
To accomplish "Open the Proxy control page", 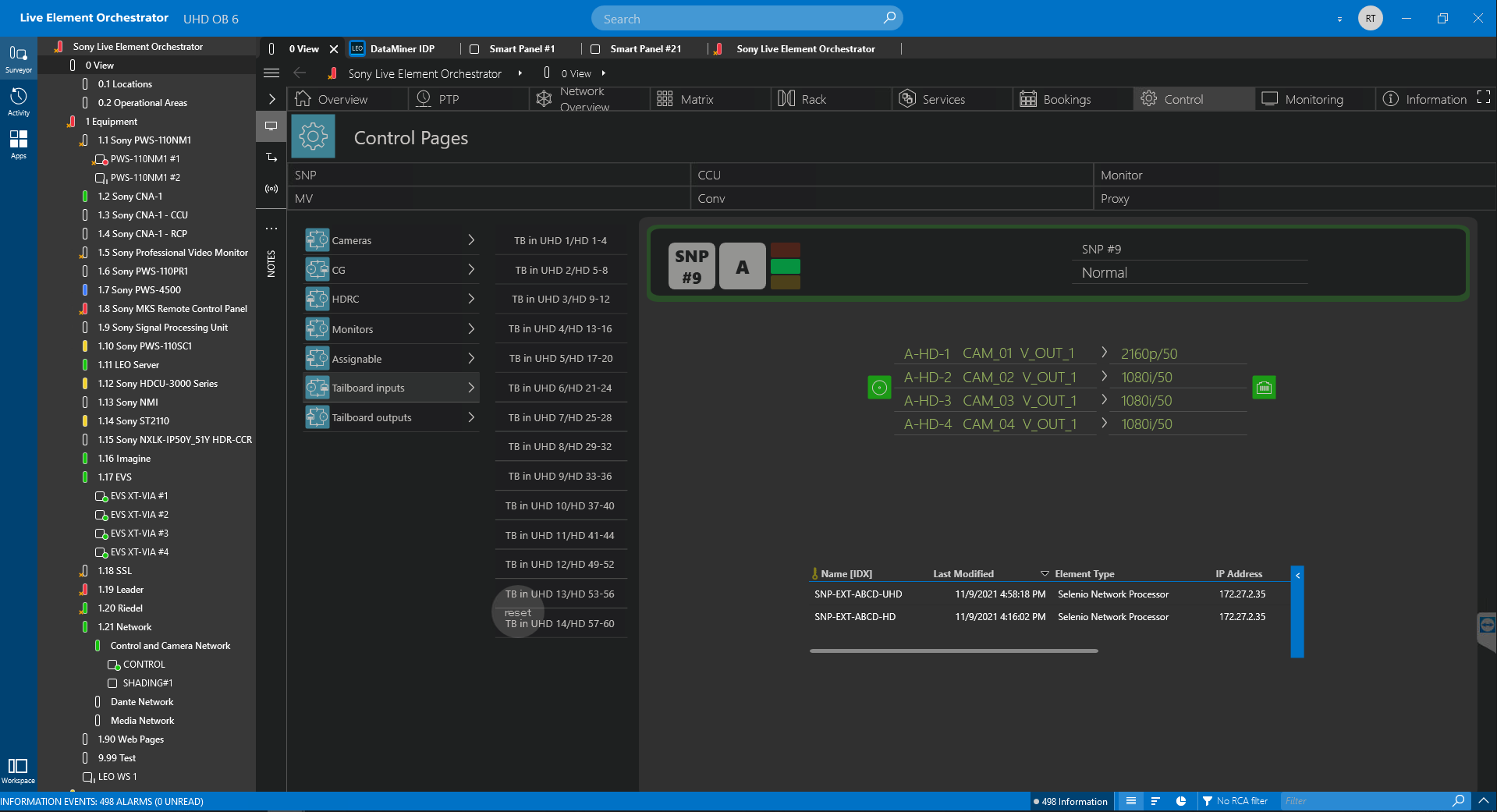I will click(x=1295, y=198).
